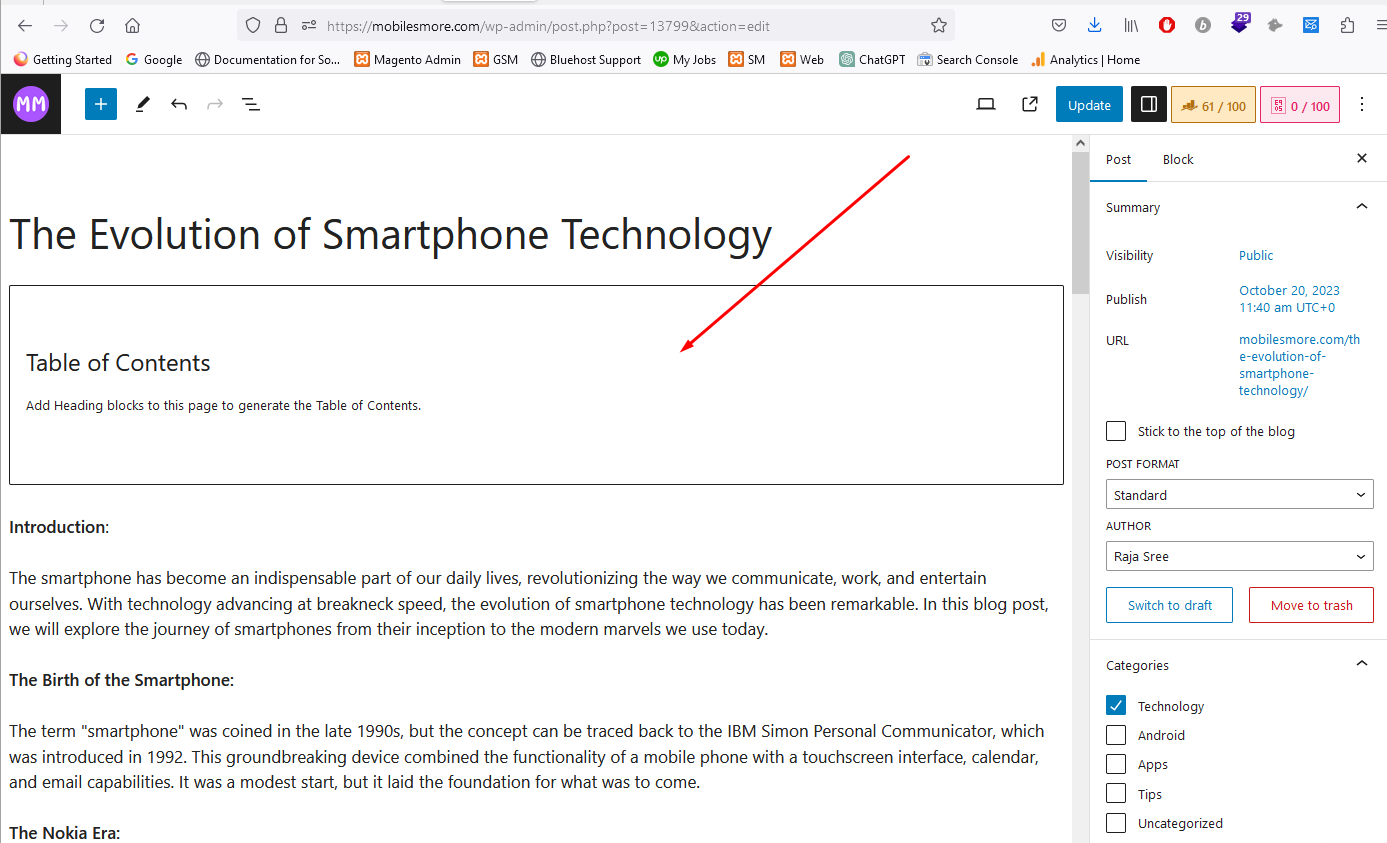
Task: Click the Introduction heading text
Action: click(x=59, y=527)
